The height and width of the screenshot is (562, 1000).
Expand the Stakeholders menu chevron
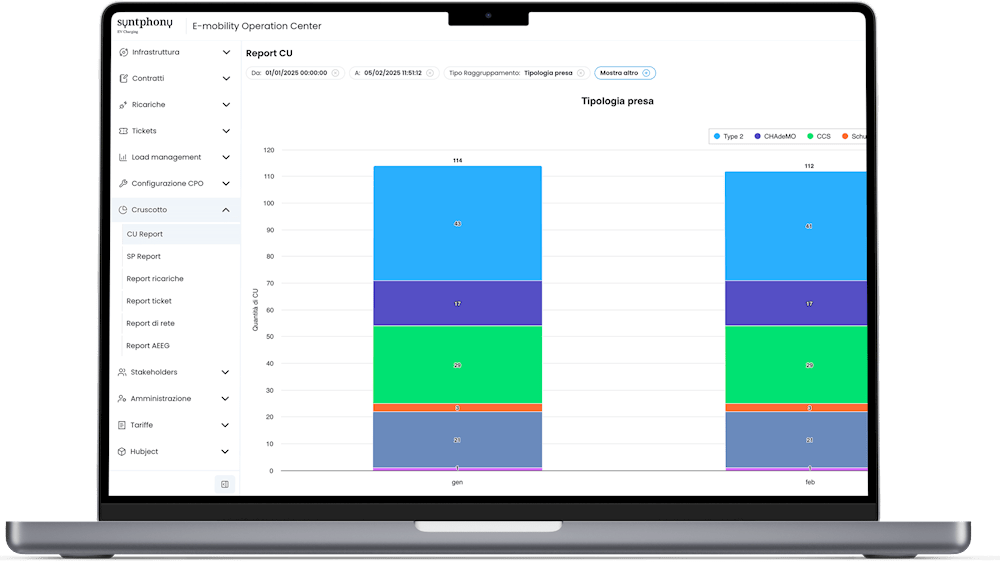click(226, 372)
